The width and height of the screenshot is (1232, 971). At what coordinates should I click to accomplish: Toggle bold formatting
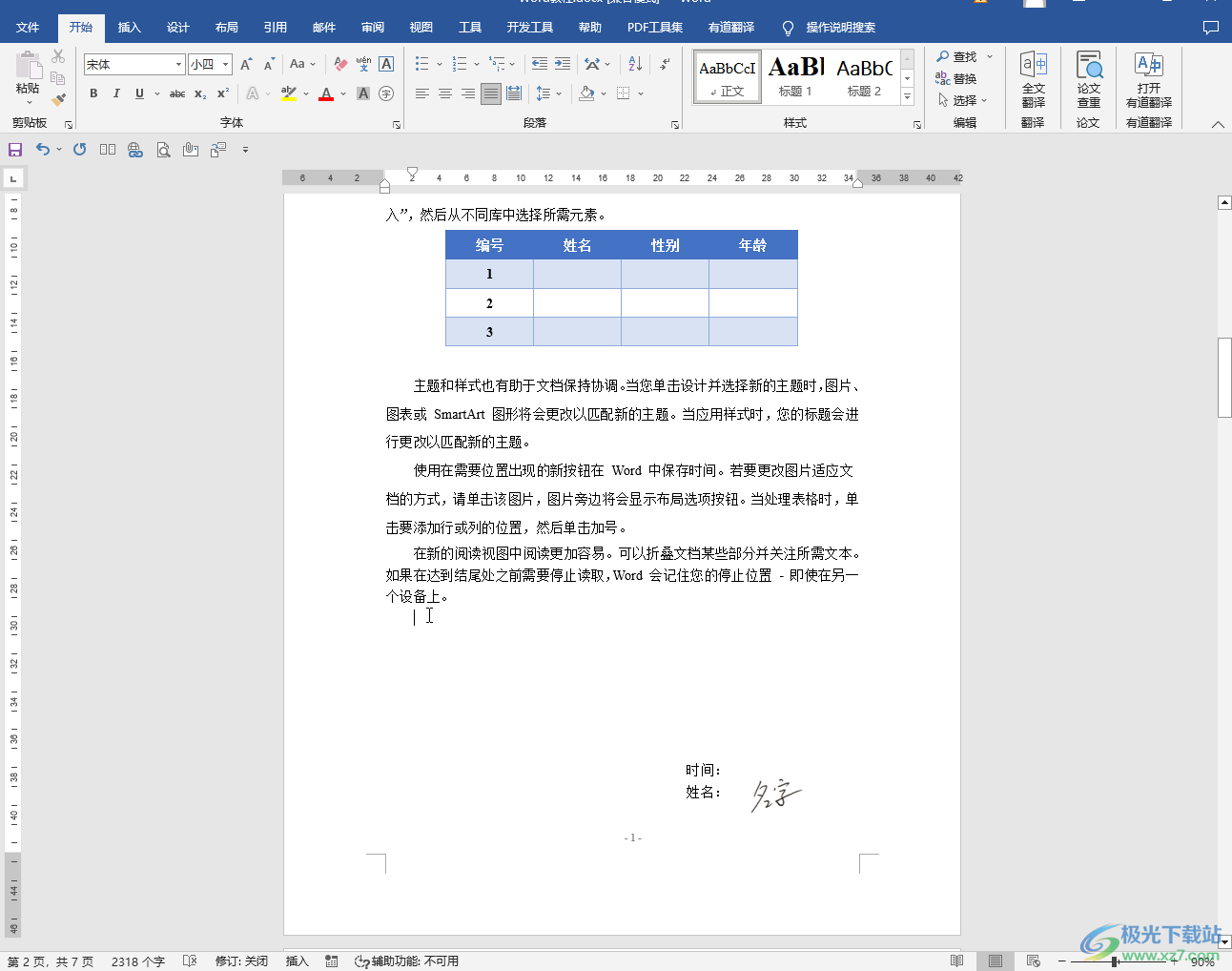tap(93, 93)
